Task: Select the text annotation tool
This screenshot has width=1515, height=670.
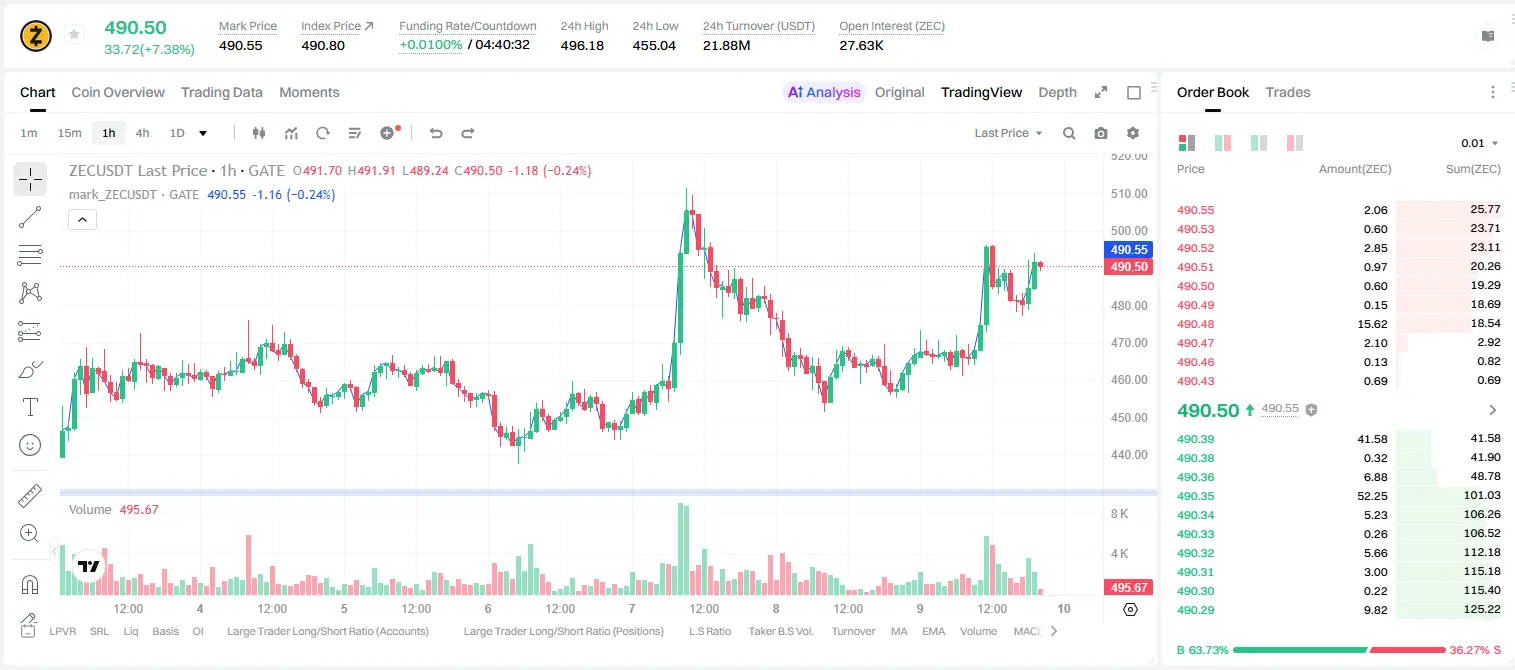Action: 30,407
